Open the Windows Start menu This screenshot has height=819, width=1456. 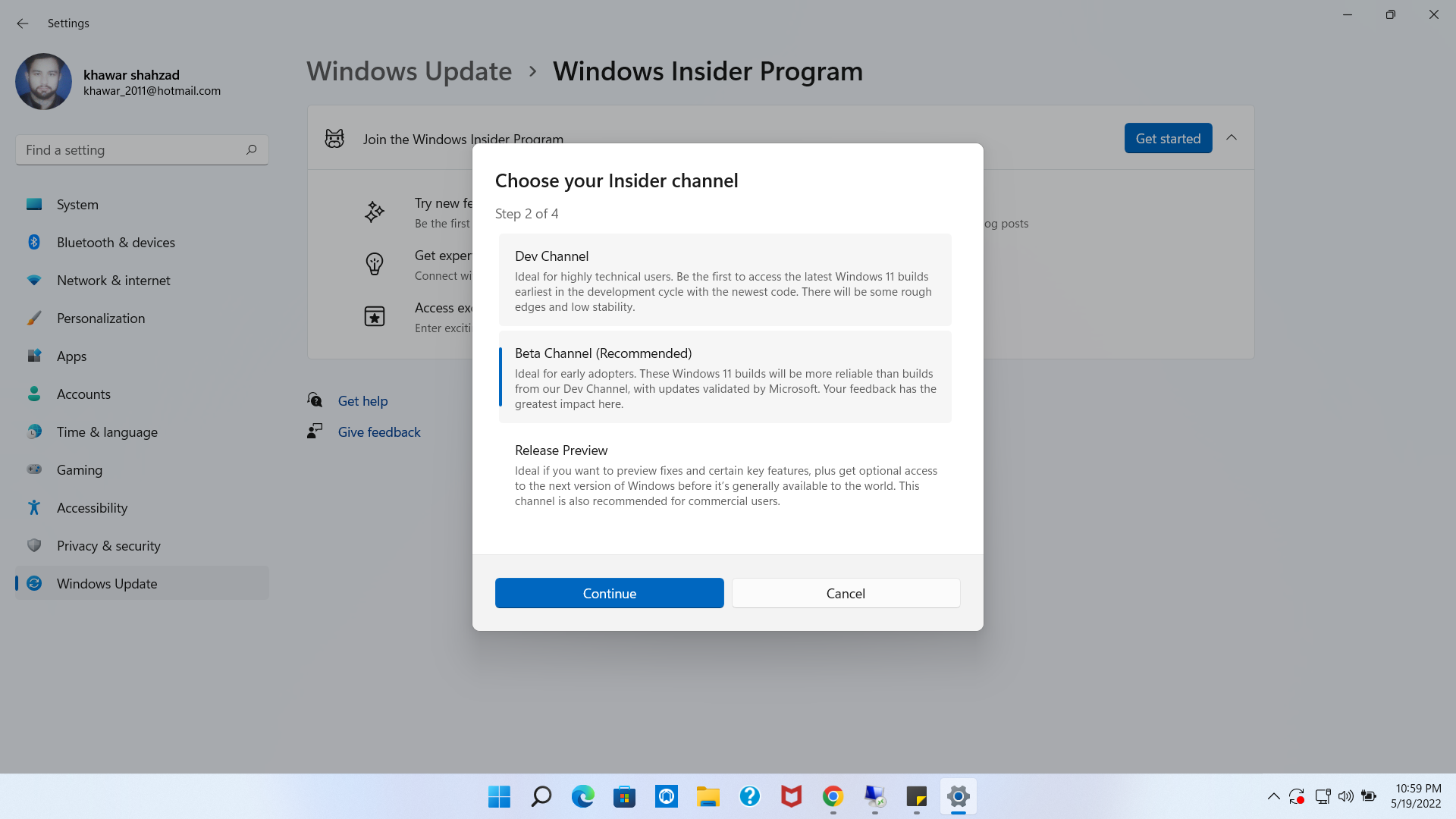pyautogui.click(x=499, y=796)
